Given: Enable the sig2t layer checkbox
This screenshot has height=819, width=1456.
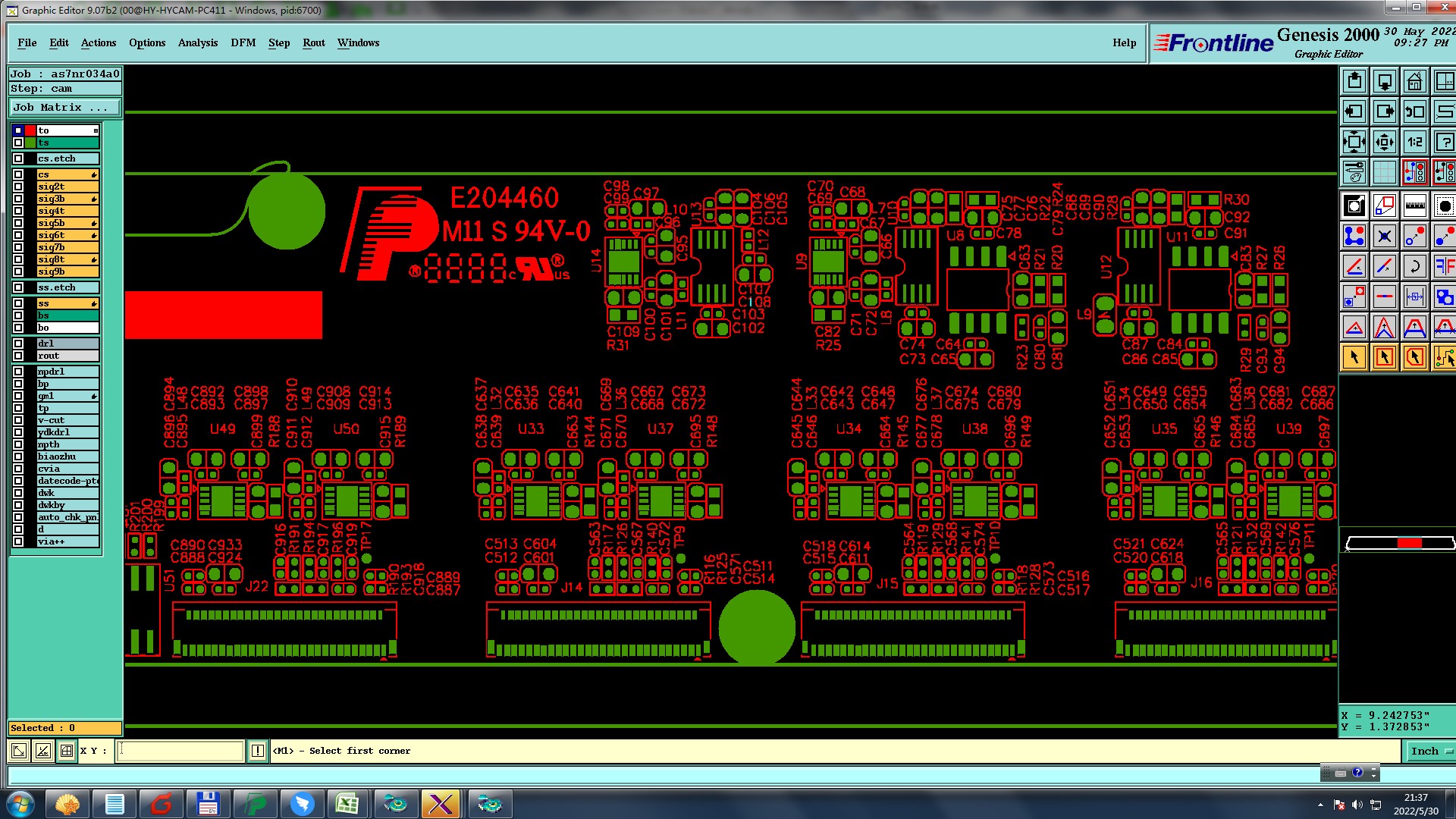Looking at the screenshot, I should pos(18,187).
